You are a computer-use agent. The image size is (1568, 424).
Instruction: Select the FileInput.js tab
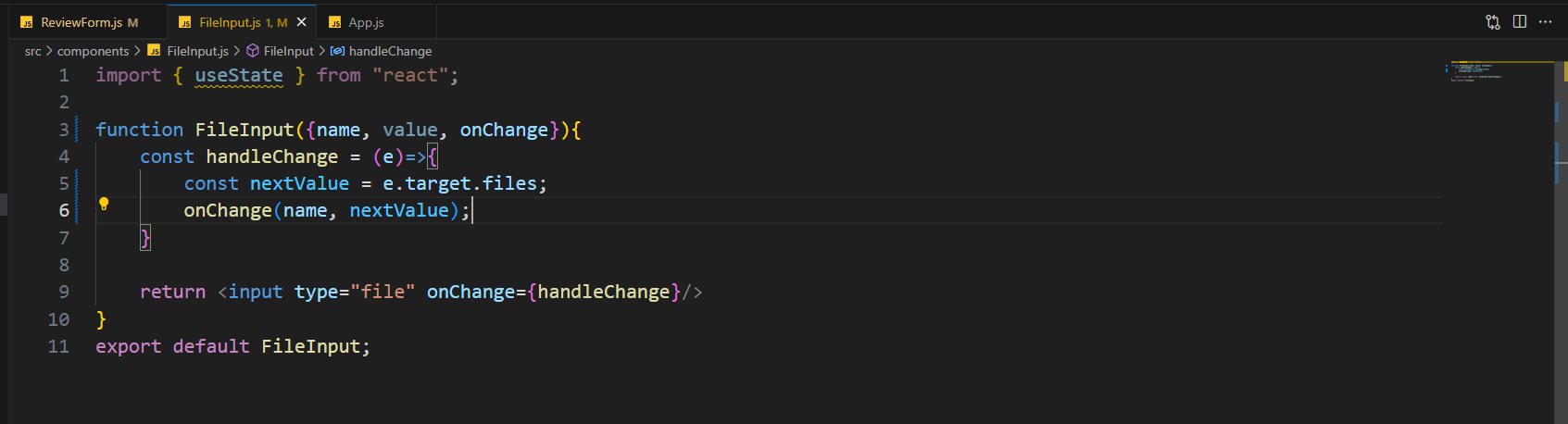click(242, 22)
